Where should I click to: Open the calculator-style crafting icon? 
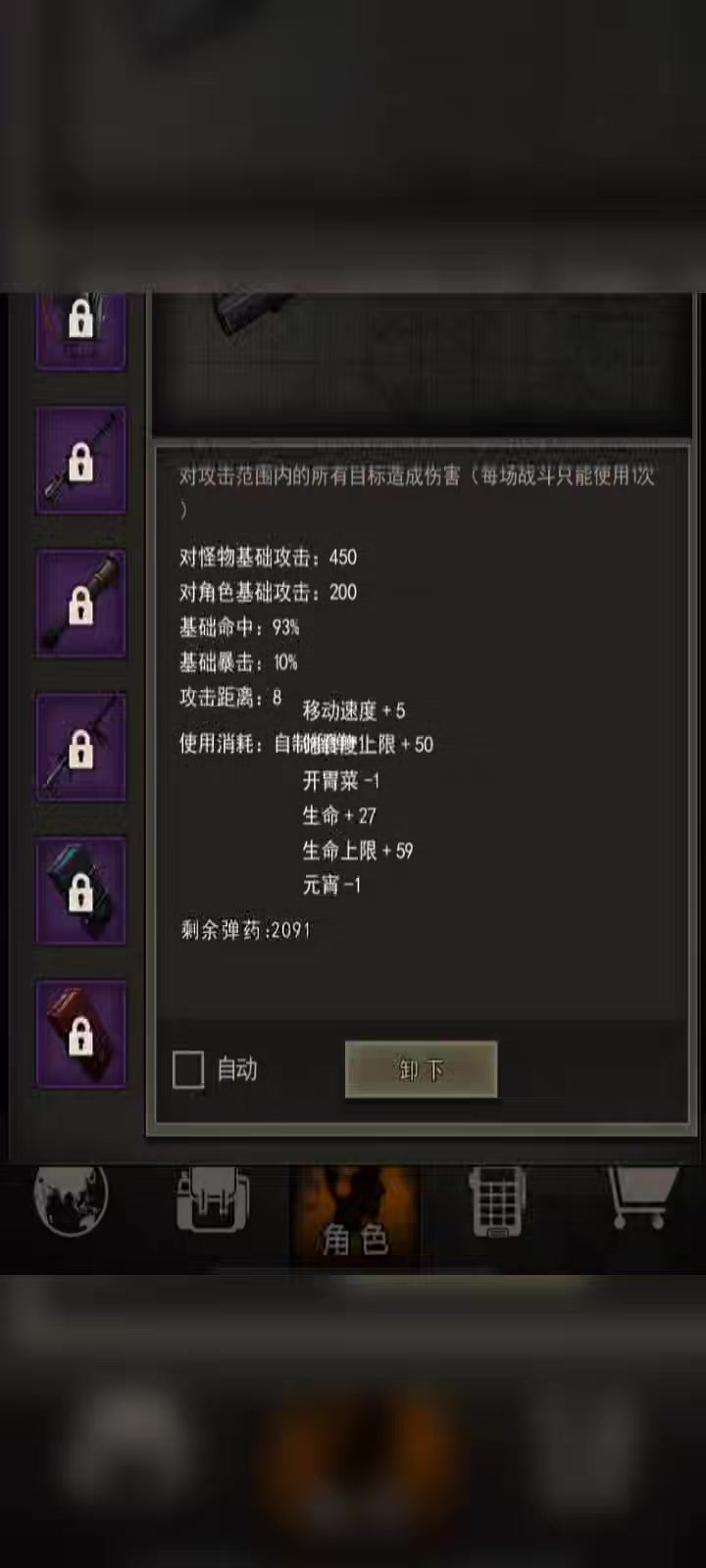click(498, 1200)
